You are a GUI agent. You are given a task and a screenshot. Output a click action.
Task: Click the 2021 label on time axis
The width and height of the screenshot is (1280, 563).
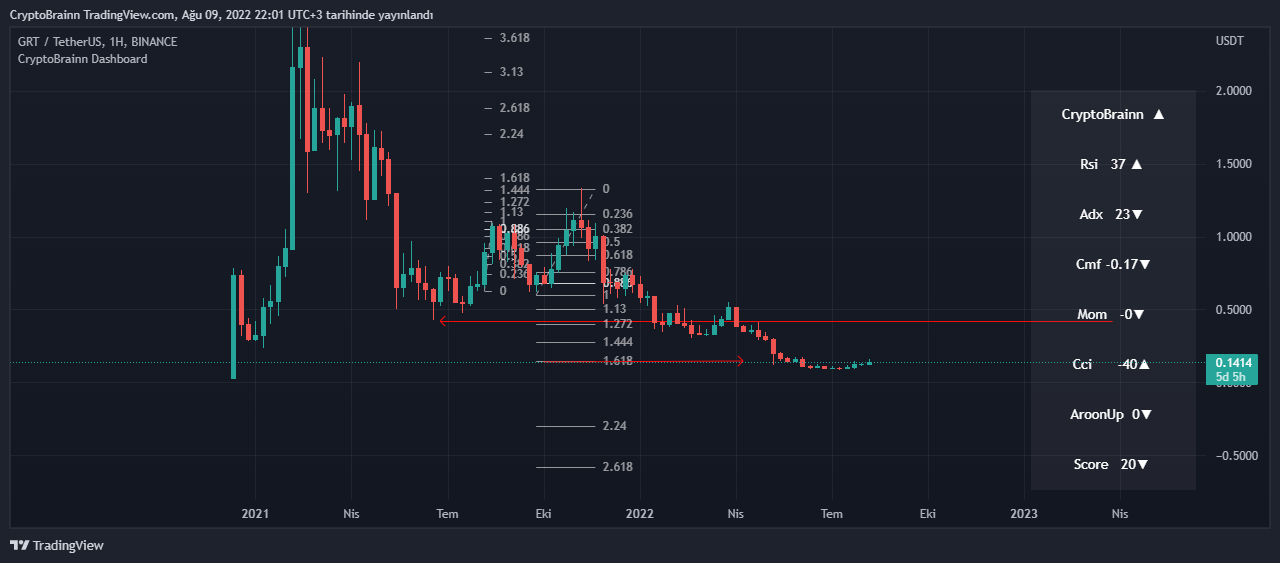click(256, 514)
